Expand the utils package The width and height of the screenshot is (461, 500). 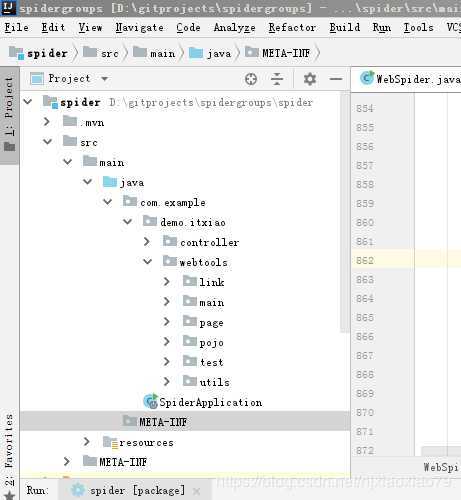tap(167, 382)
